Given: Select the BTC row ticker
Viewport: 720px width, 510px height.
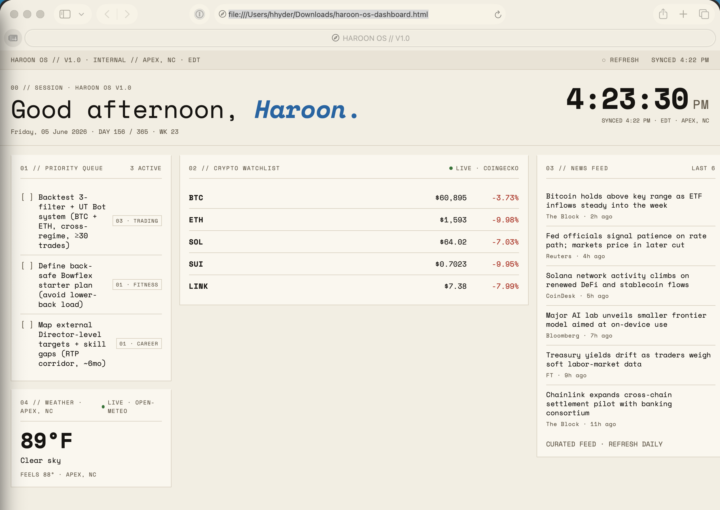Looking at the screenshot, I should pyautogui.click(x=196, y=198).
